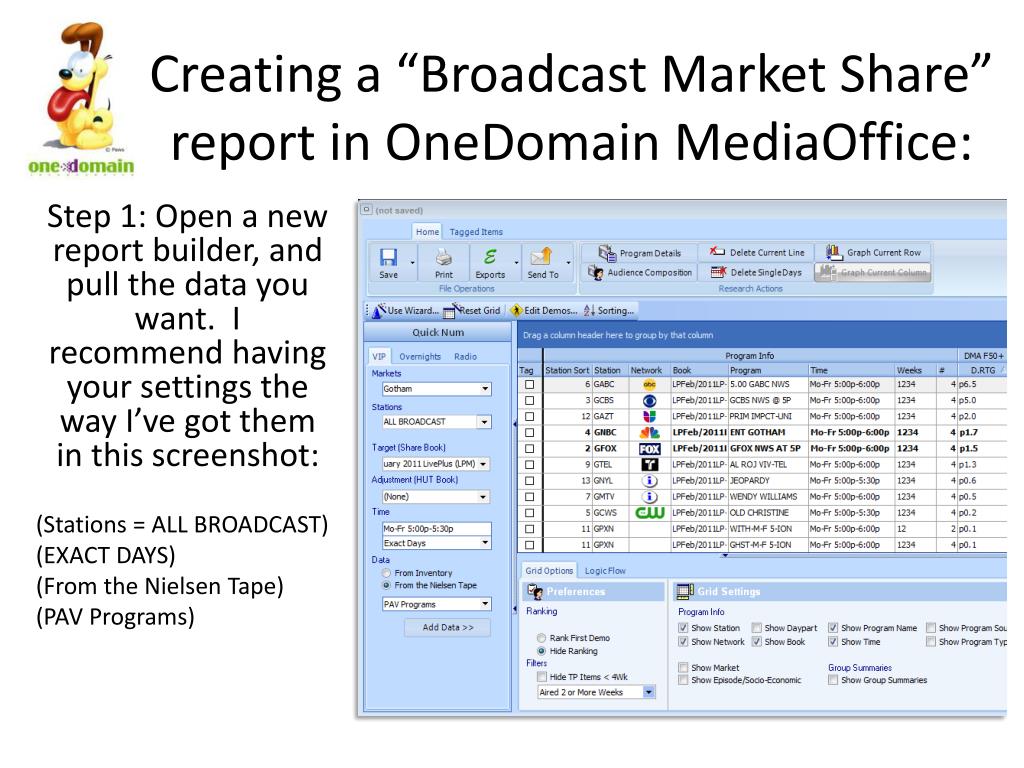Enable Show Market checkbox
The height and width of the screenshot is (768, 1024).
pyautogui.click(x=683, y=667)
